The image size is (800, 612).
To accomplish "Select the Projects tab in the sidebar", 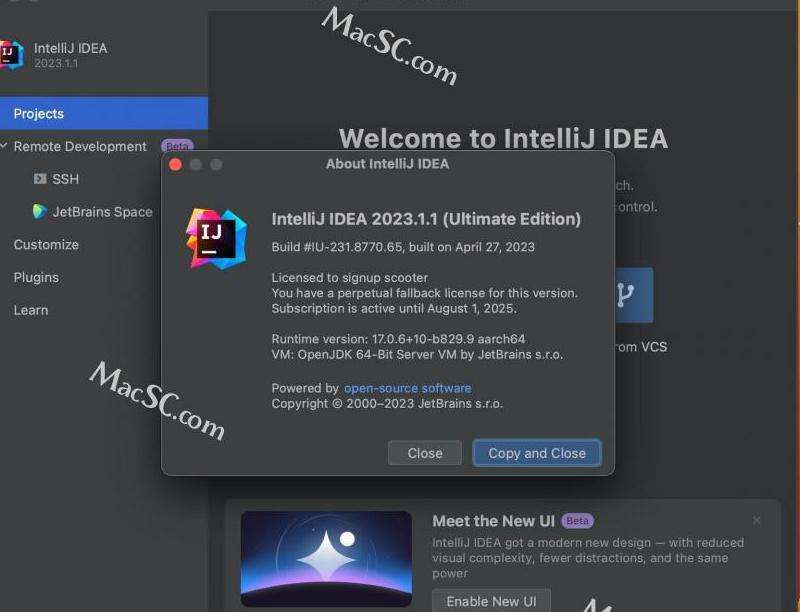I will 103,113.
